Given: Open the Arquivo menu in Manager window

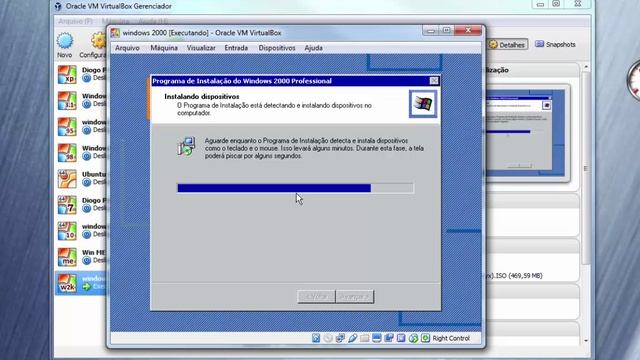Looking at the screenshot, I should tap(75, 21).
